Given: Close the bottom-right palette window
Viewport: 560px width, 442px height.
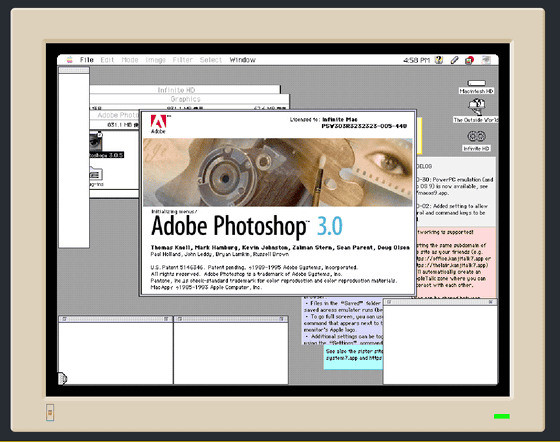Looking at the screenshot, I should pos(389,302).
